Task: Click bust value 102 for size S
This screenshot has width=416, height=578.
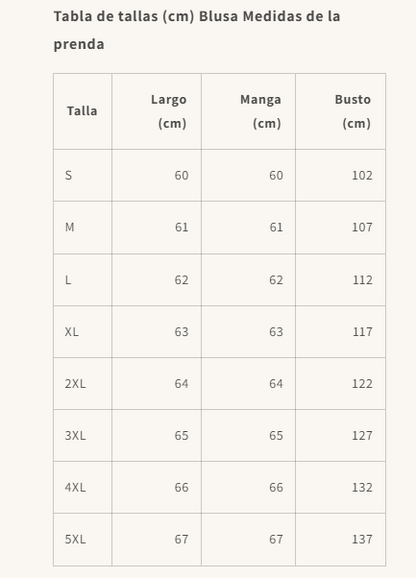Action: (x=362, y=175)
